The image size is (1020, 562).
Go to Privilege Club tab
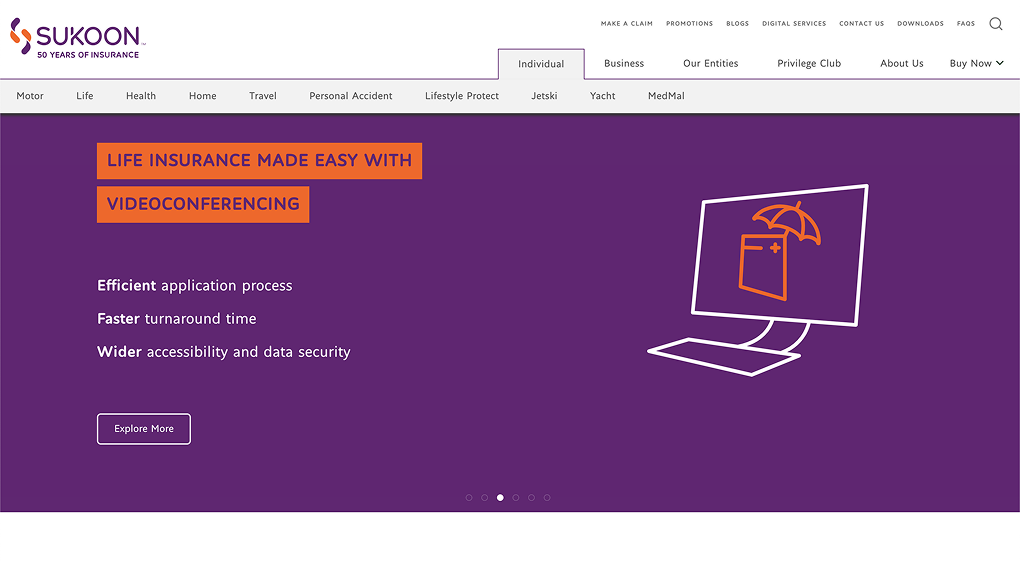tap(809, 63)
